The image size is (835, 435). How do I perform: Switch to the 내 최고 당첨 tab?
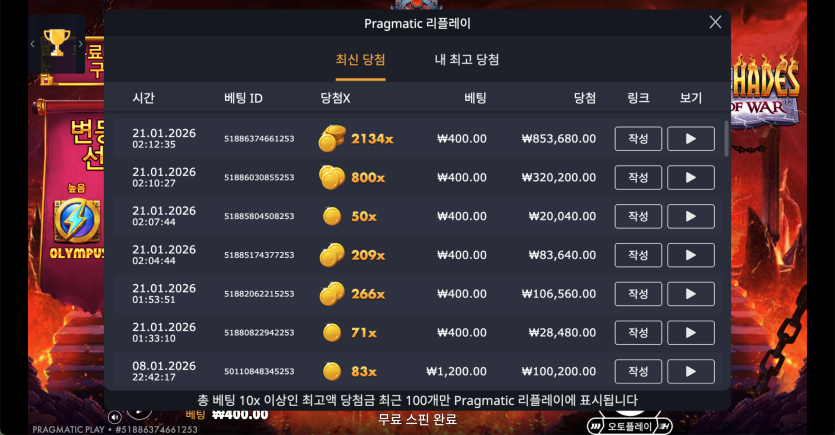[467, 60]
